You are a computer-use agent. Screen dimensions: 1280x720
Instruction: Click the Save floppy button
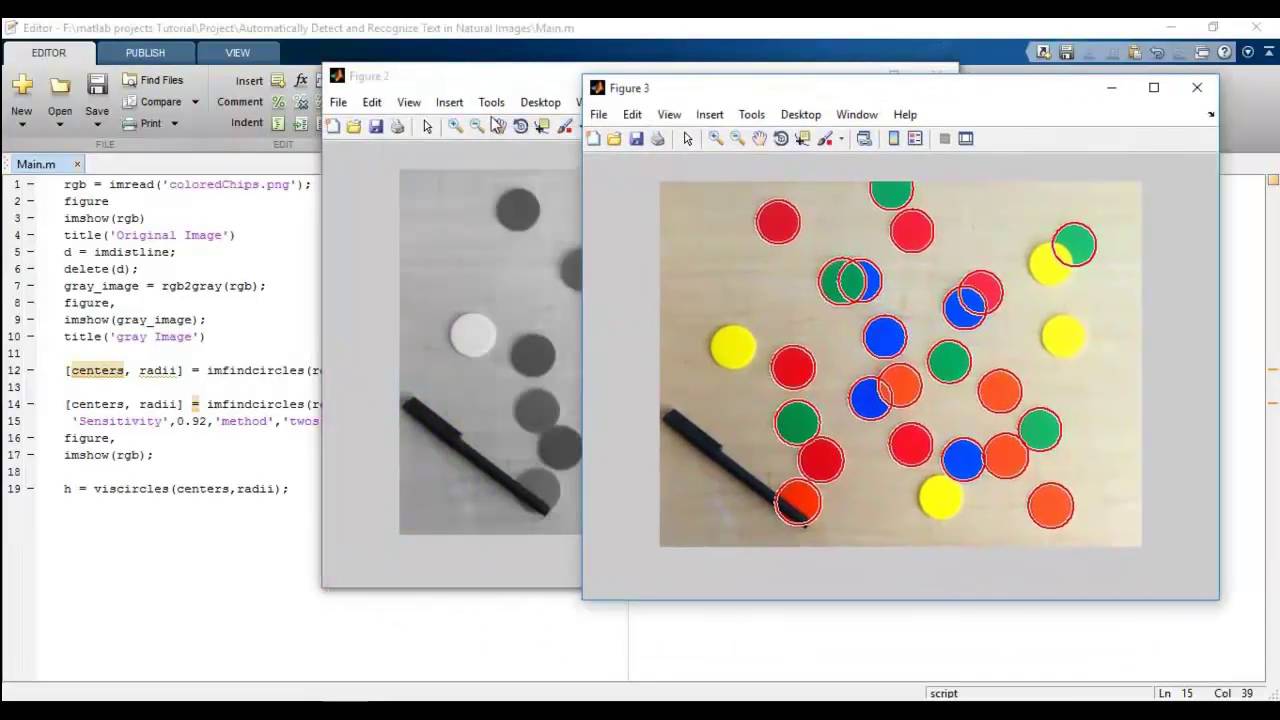click(97, 85)
